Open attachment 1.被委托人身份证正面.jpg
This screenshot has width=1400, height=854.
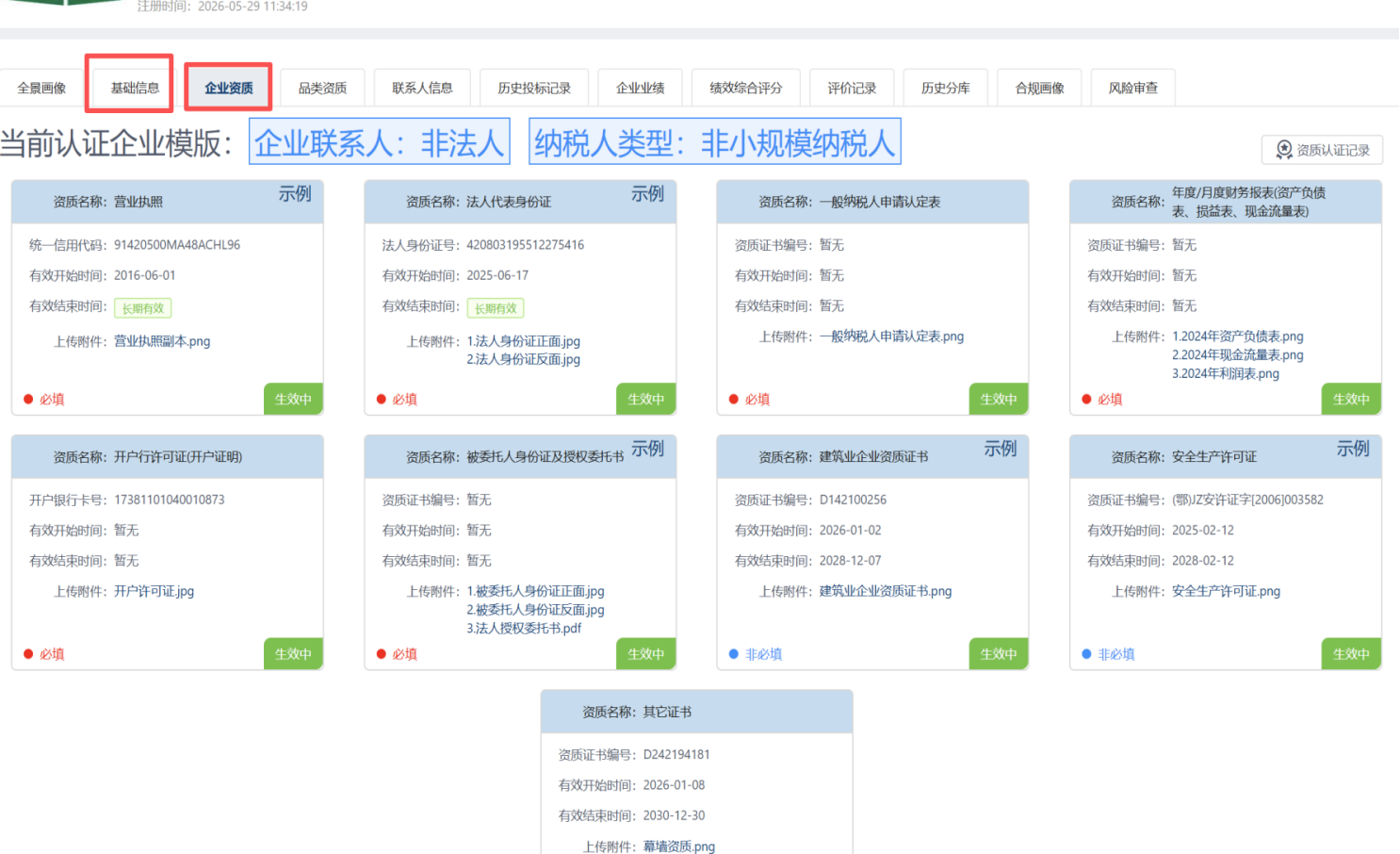pos(535,591)
